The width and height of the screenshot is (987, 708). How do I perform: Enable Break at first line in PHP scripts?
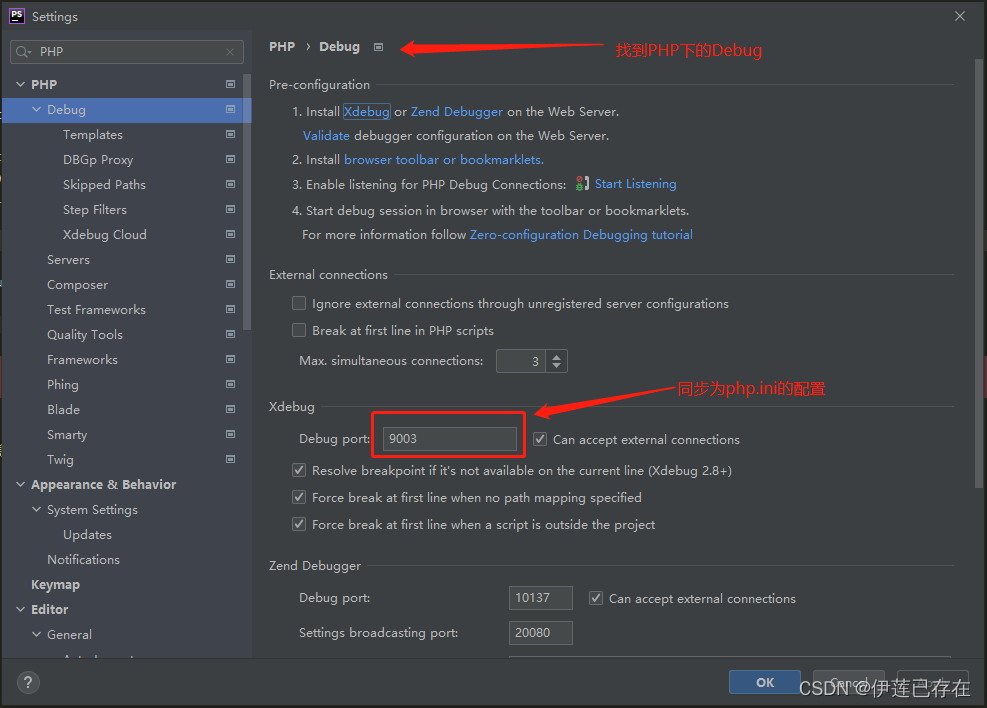point(299,330)
